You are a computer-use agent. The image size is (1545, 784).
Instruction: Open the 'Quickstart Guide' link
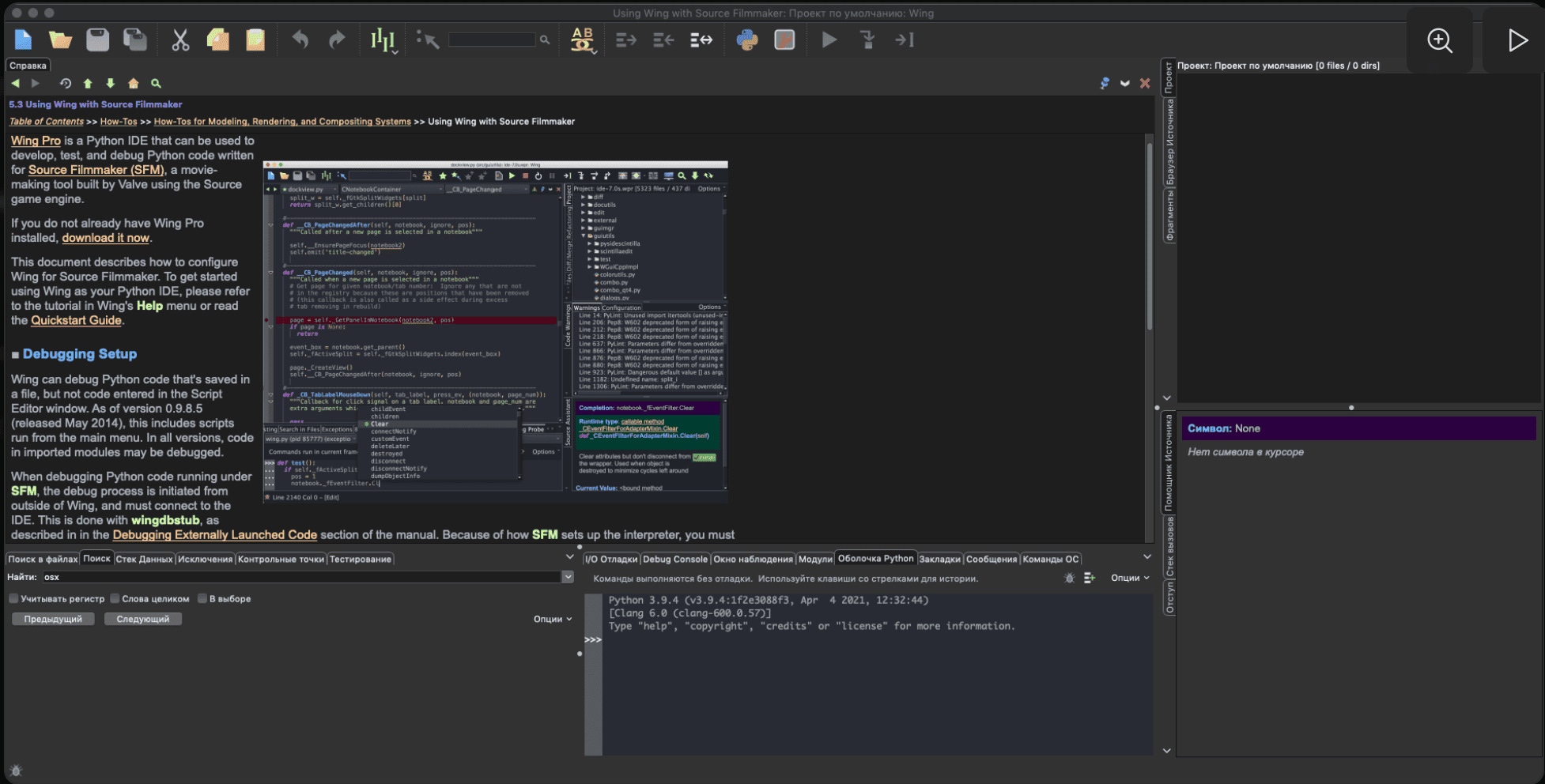pyautogui.click(x=76, y=320)
